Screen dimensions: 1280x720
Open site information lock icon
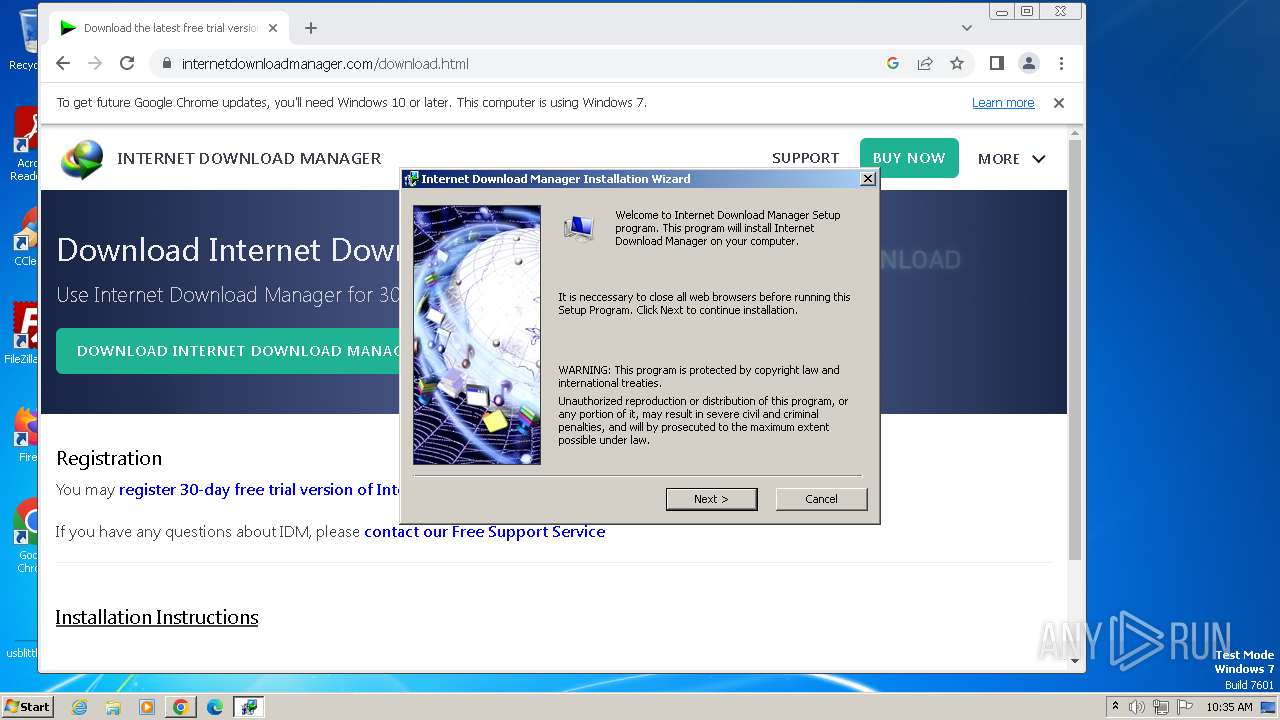point(166,64)
